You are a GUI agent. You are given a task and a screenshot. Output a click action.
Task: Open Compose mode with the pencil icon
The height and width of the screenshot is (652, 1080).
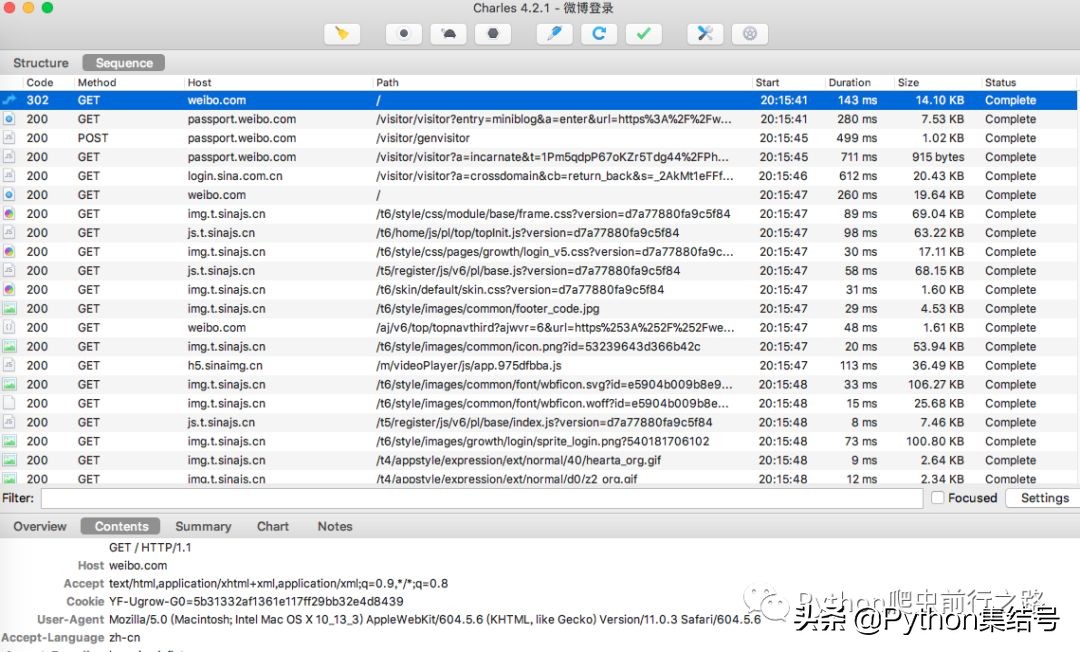coord(554,33)
